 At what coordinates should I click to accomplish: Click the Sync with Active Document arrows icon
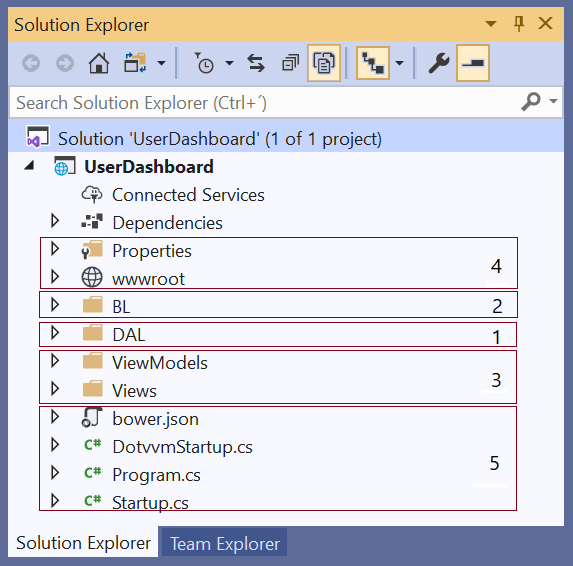coord(256,63)
